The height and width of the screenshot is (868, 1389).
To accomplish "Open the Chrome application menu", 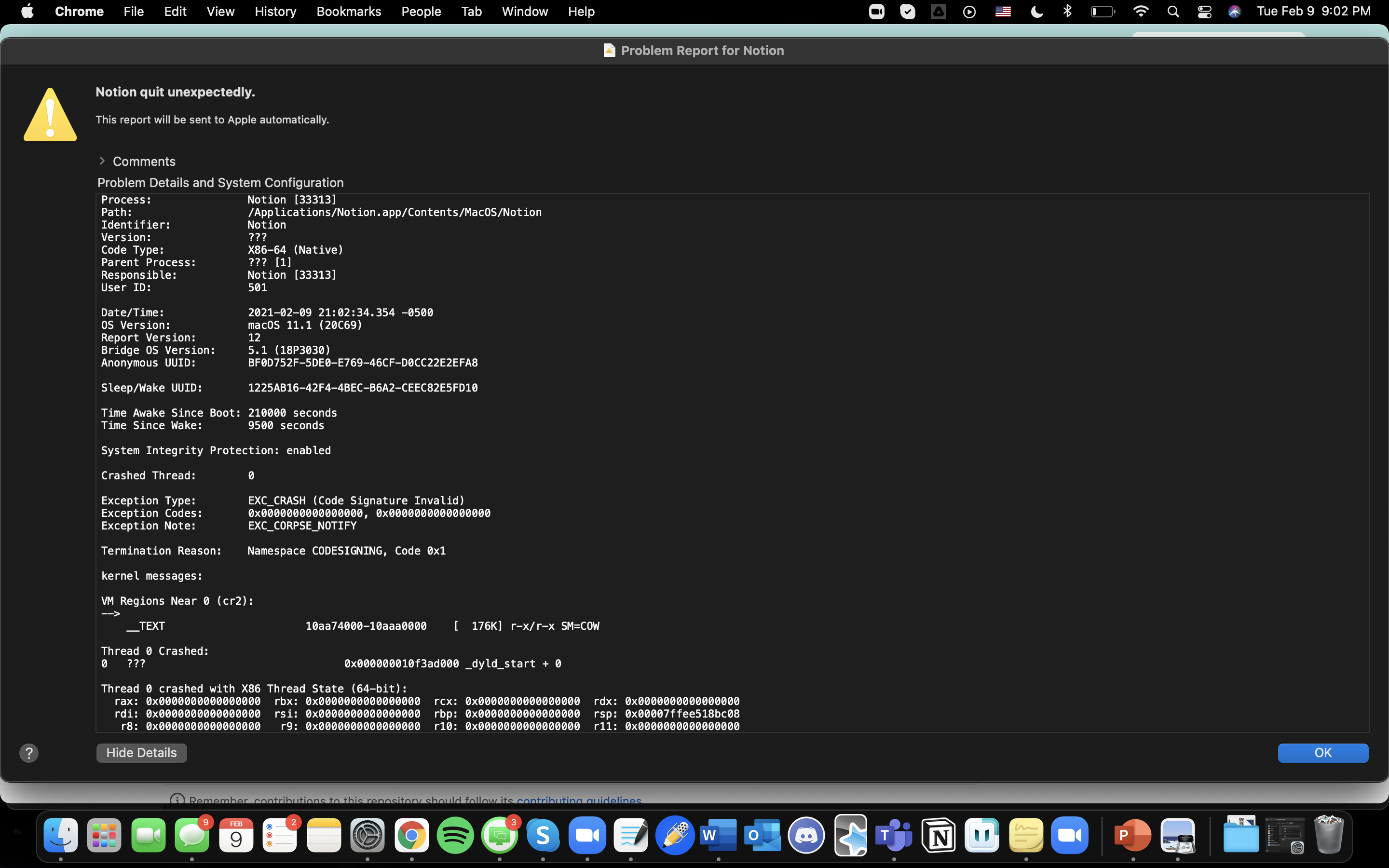I will pos(79,12).
